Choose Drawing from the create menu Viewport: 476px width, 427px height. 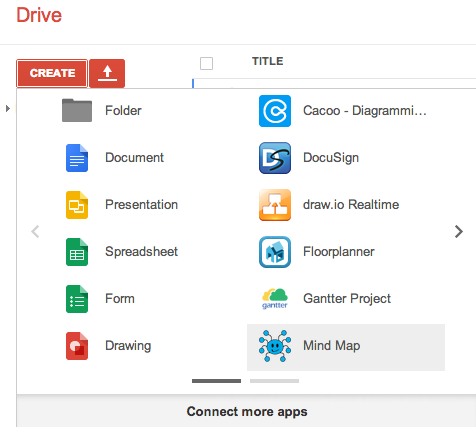(x=128, y=346)
